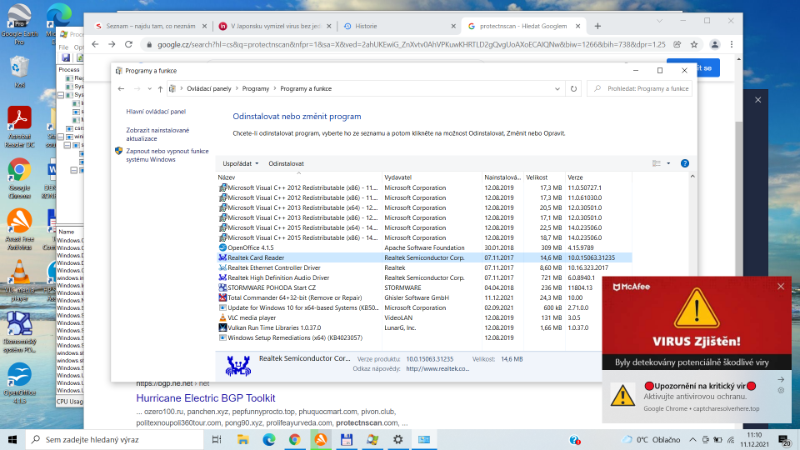This screenshot has height=450, width=800.
Task: Open Hurricane Electric BGP Toolkit result
Action: (206, 398)
